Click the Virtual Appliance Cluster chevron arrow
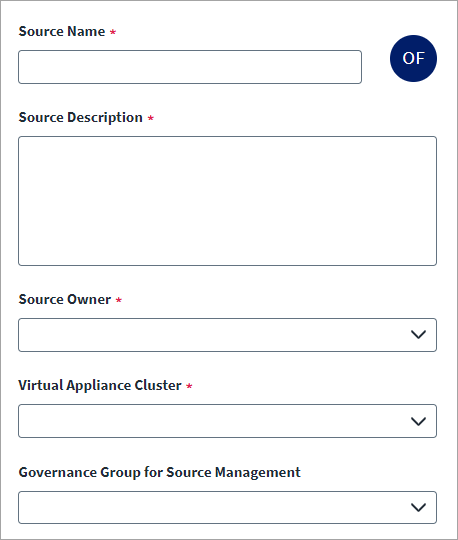 418,421
